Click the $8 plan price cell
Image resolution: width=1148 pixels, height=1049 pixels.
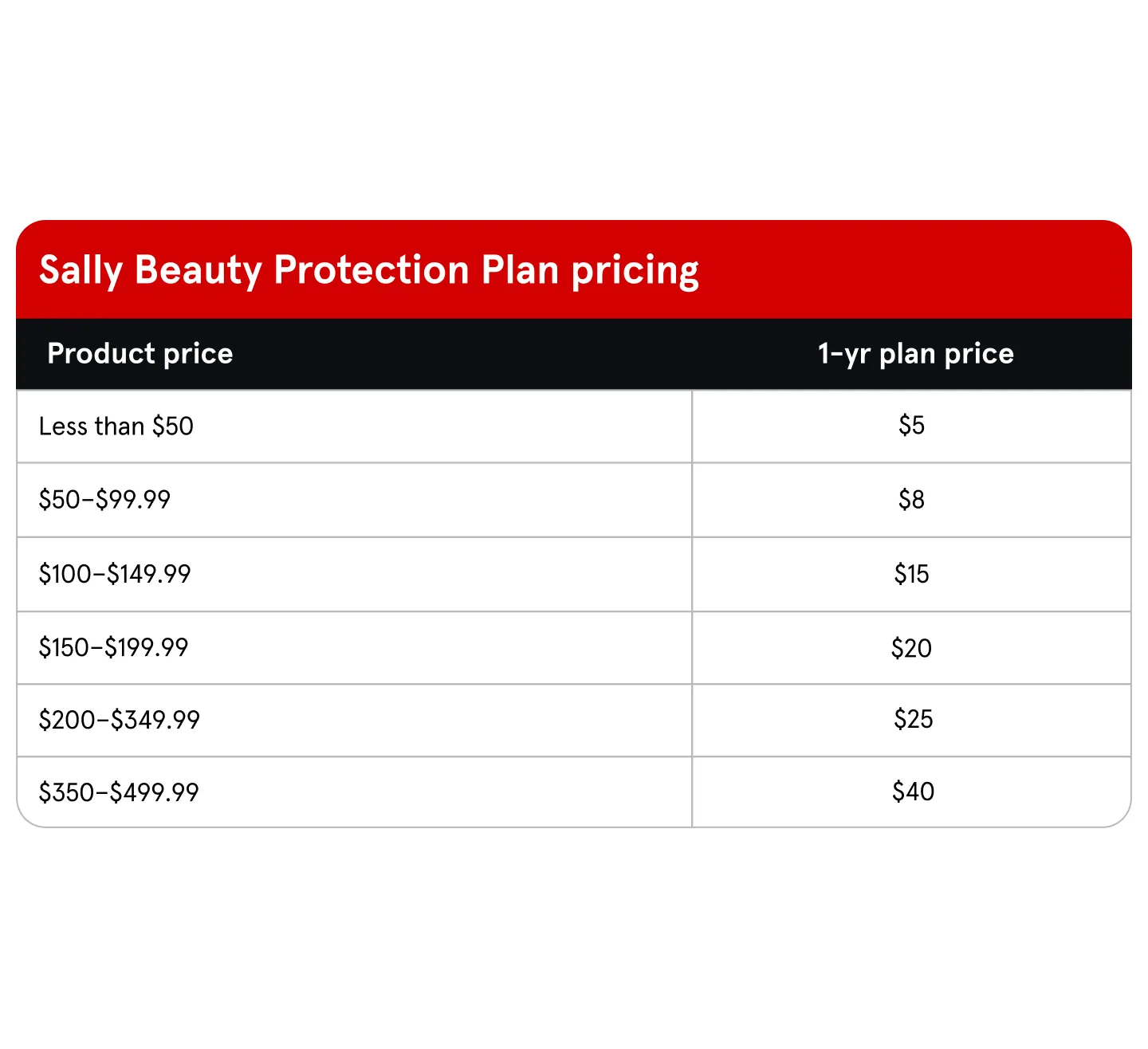pyautogui.click(x=911, y=499)
